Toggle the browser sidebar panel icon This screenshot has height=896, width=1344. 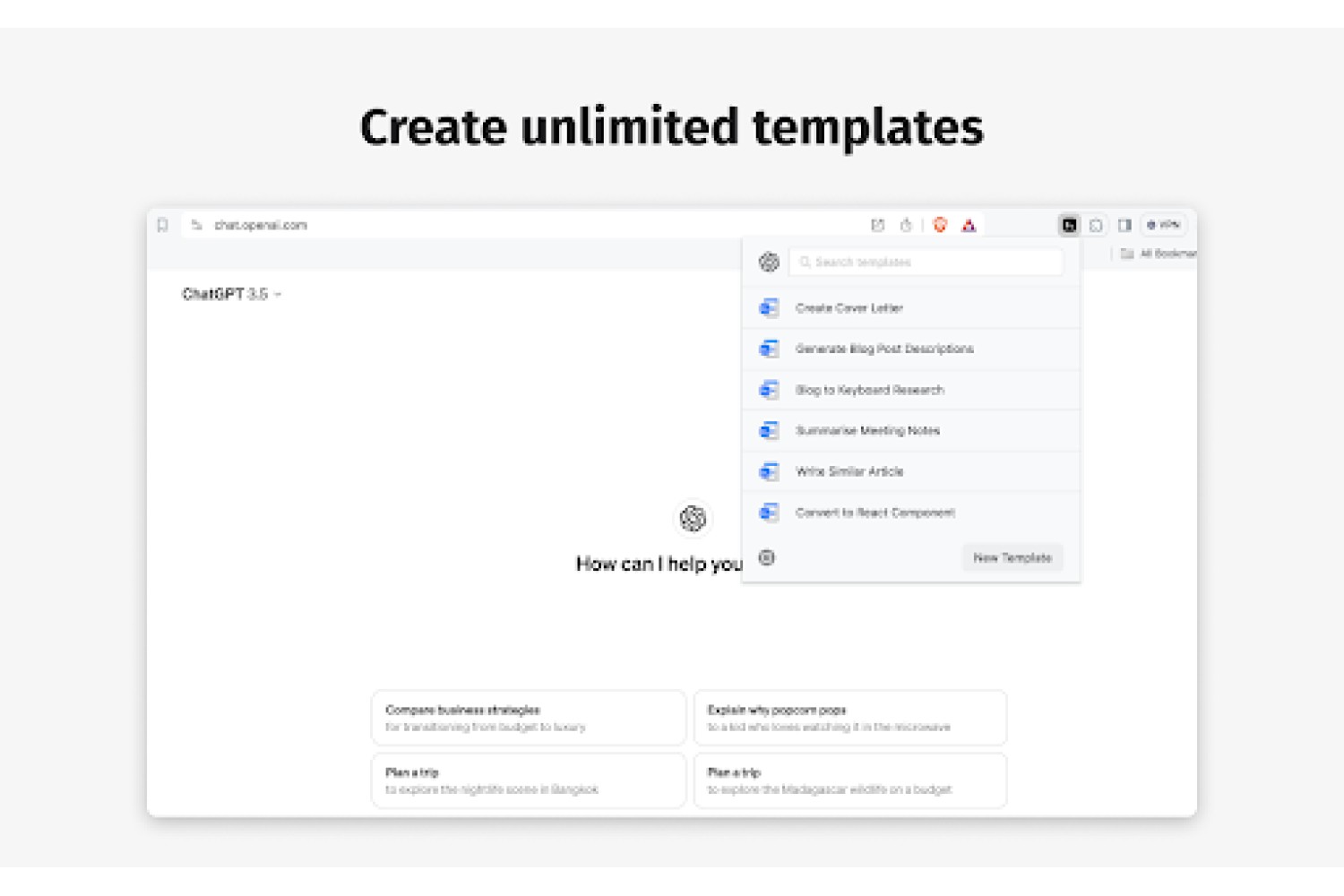tap(1124, 225)
